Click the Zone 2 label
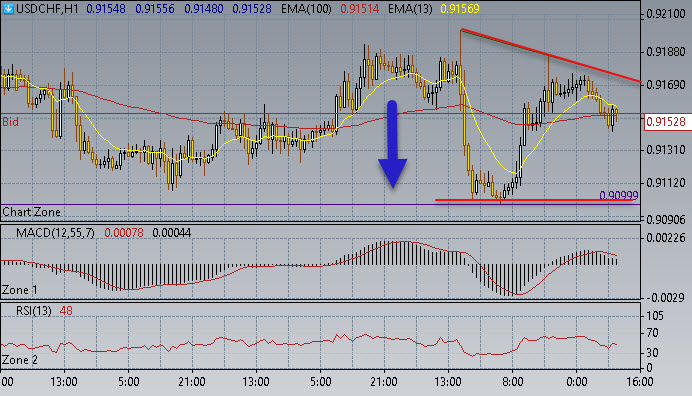The height and width of the screenshot is (396, 692). (20, 360)
